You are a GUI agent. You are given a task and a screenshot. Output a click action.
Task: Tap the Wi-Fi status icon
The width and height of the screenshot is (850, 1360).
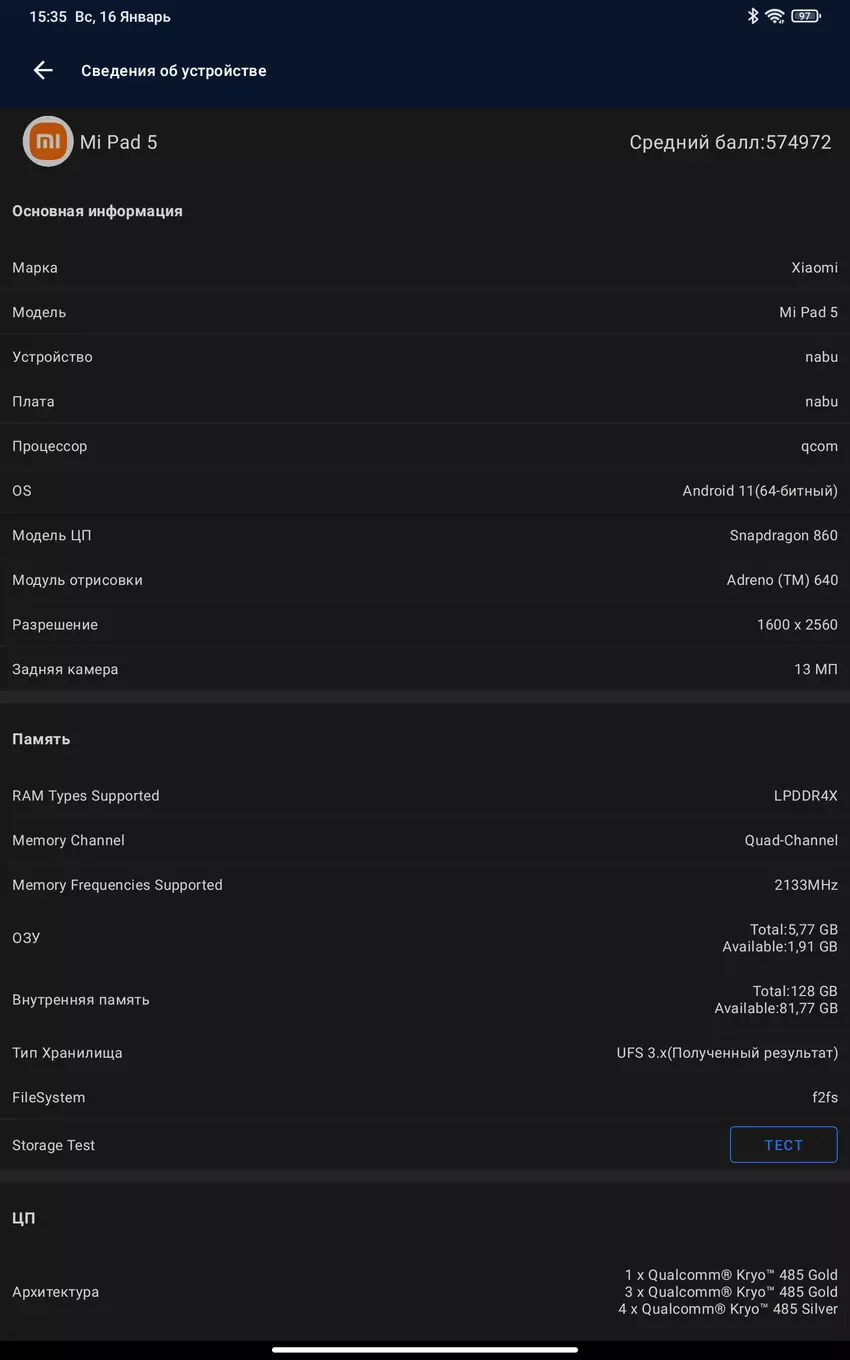775,16
